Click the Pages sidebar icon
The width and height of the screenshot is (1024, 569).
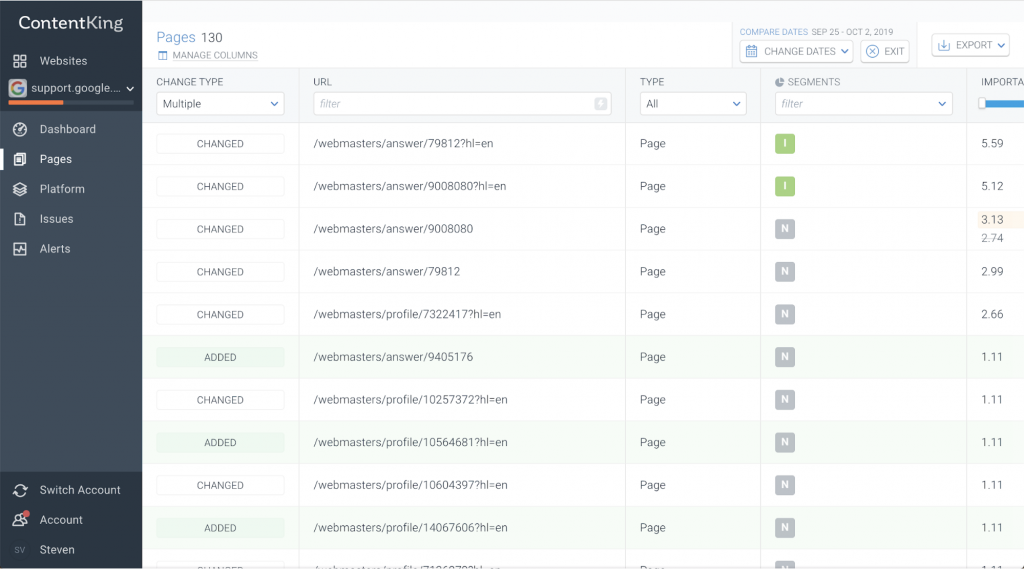point(20,159)
